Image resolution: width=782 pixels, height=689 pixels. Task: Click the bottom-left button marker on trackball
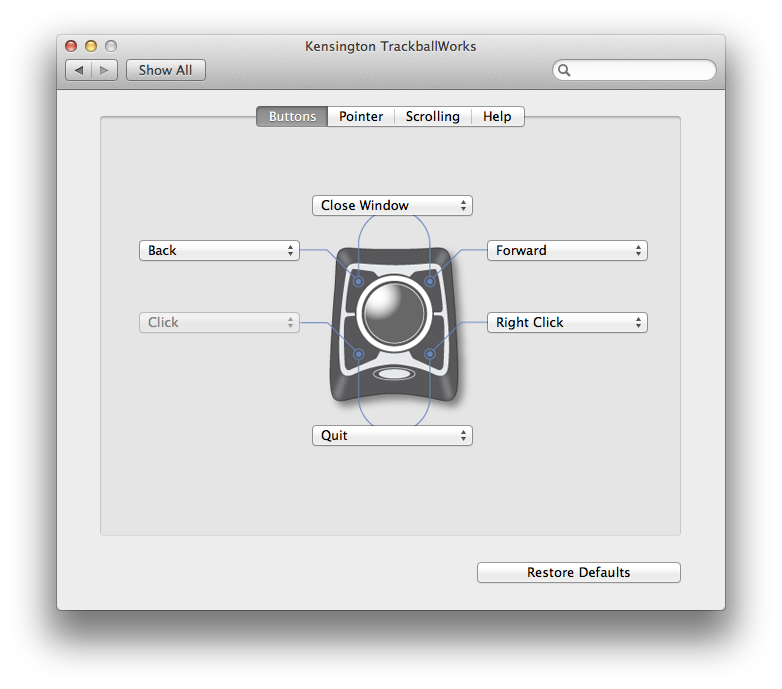click(x=359, y=354)
